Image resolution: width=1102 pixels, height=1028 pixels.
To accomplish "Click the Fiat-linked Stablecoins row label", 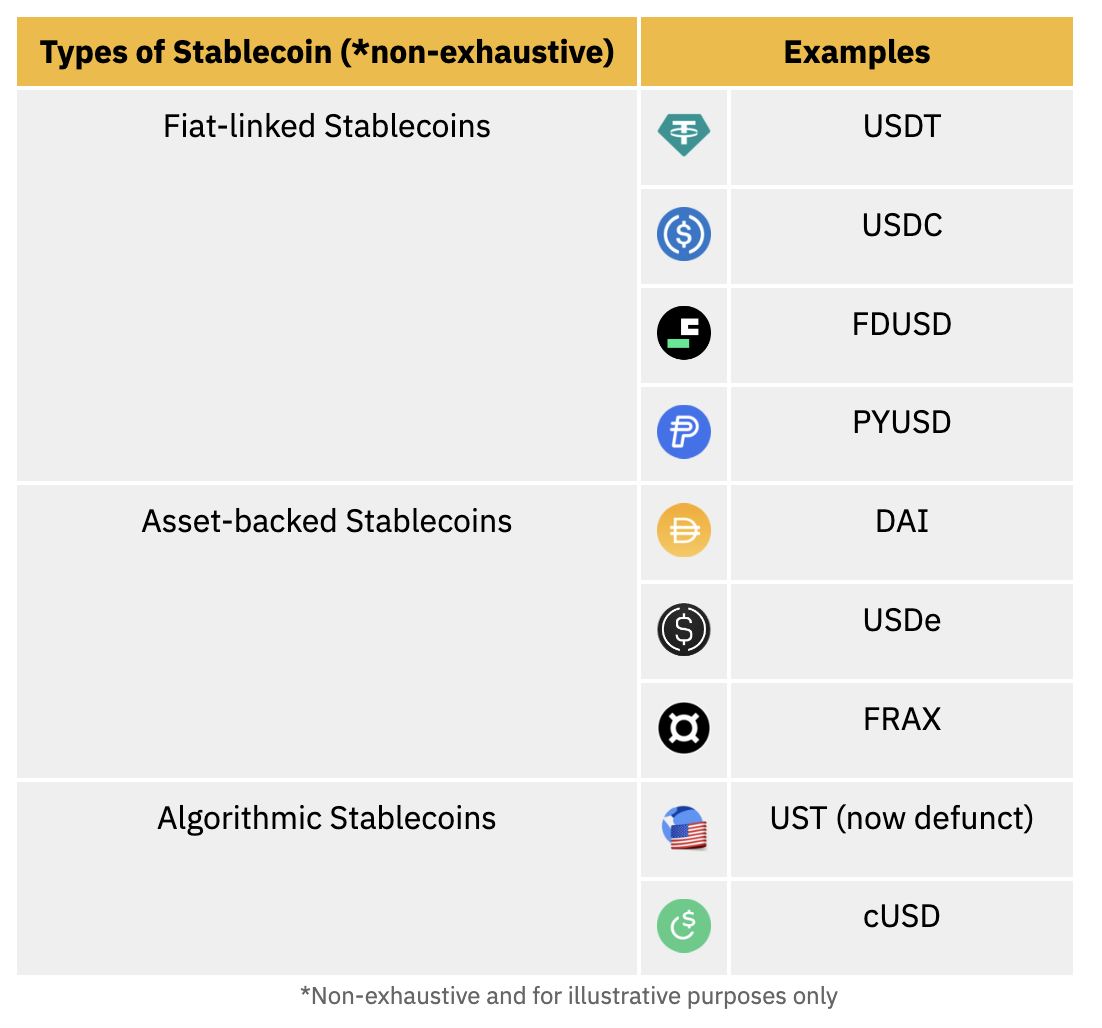I will (327, 127).
